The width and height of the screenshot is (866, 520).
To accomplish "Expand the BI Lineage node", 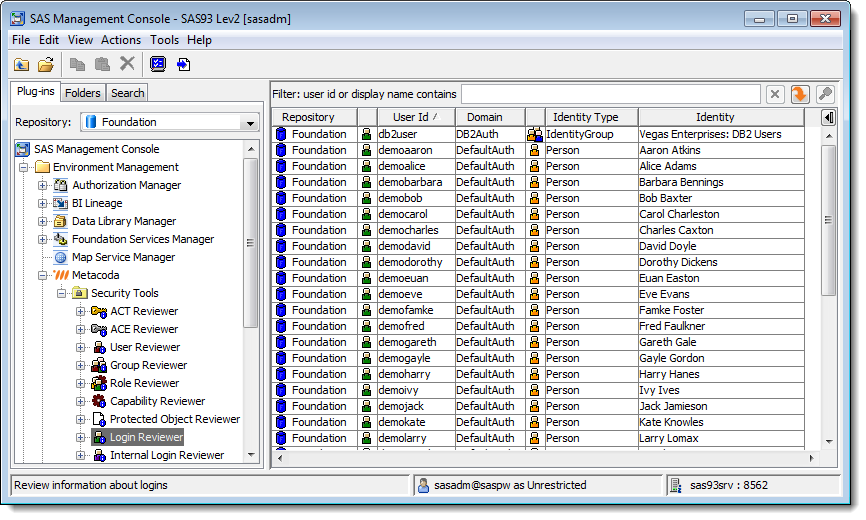I will pyautogui.click(x=43, y=203).
